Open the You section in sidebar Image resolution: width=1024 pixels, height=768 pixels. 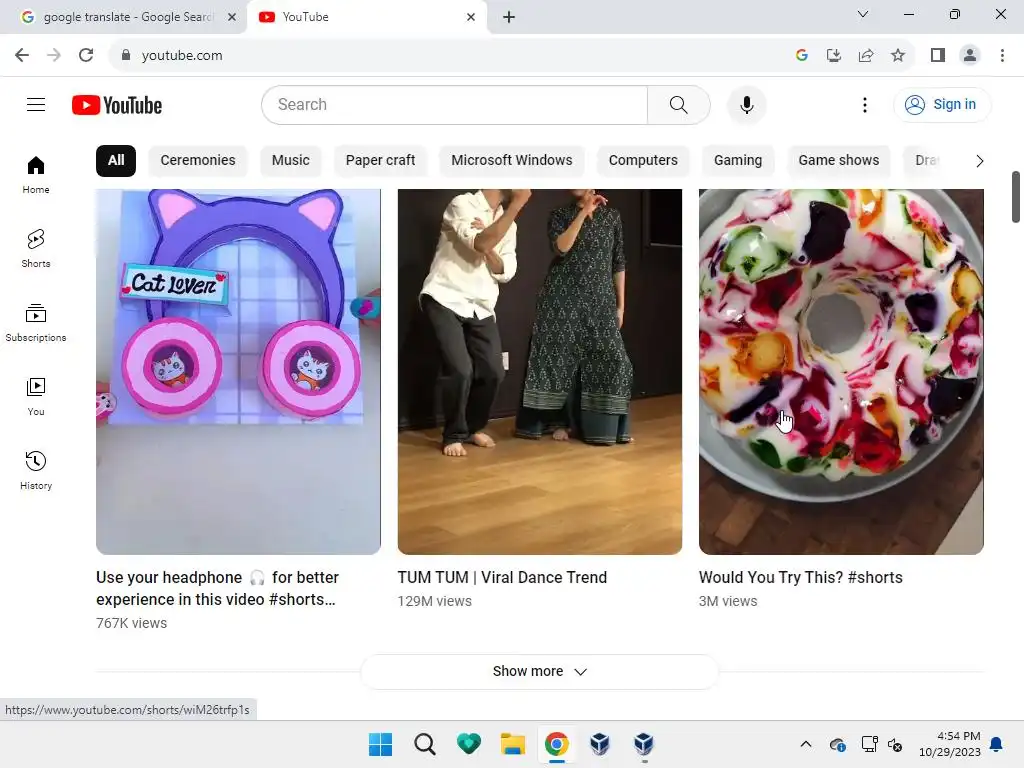36,396
